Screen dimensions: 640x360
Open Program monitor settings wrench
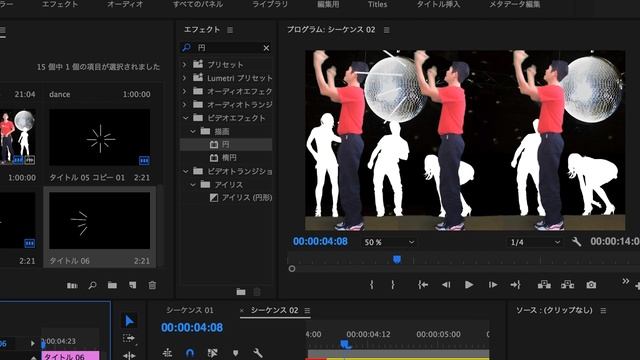point(576,242)
